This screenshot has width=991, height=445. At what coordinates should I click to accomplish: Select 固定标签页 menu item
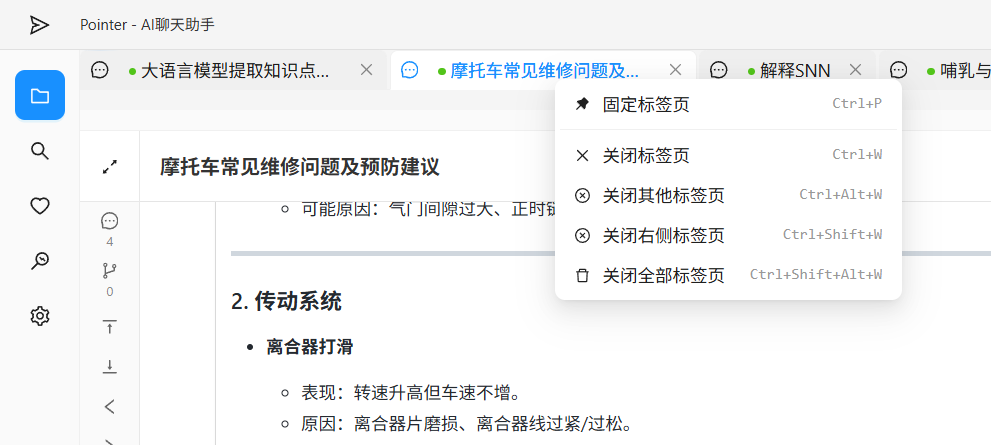pyautogui.click(x=646, y=104)
